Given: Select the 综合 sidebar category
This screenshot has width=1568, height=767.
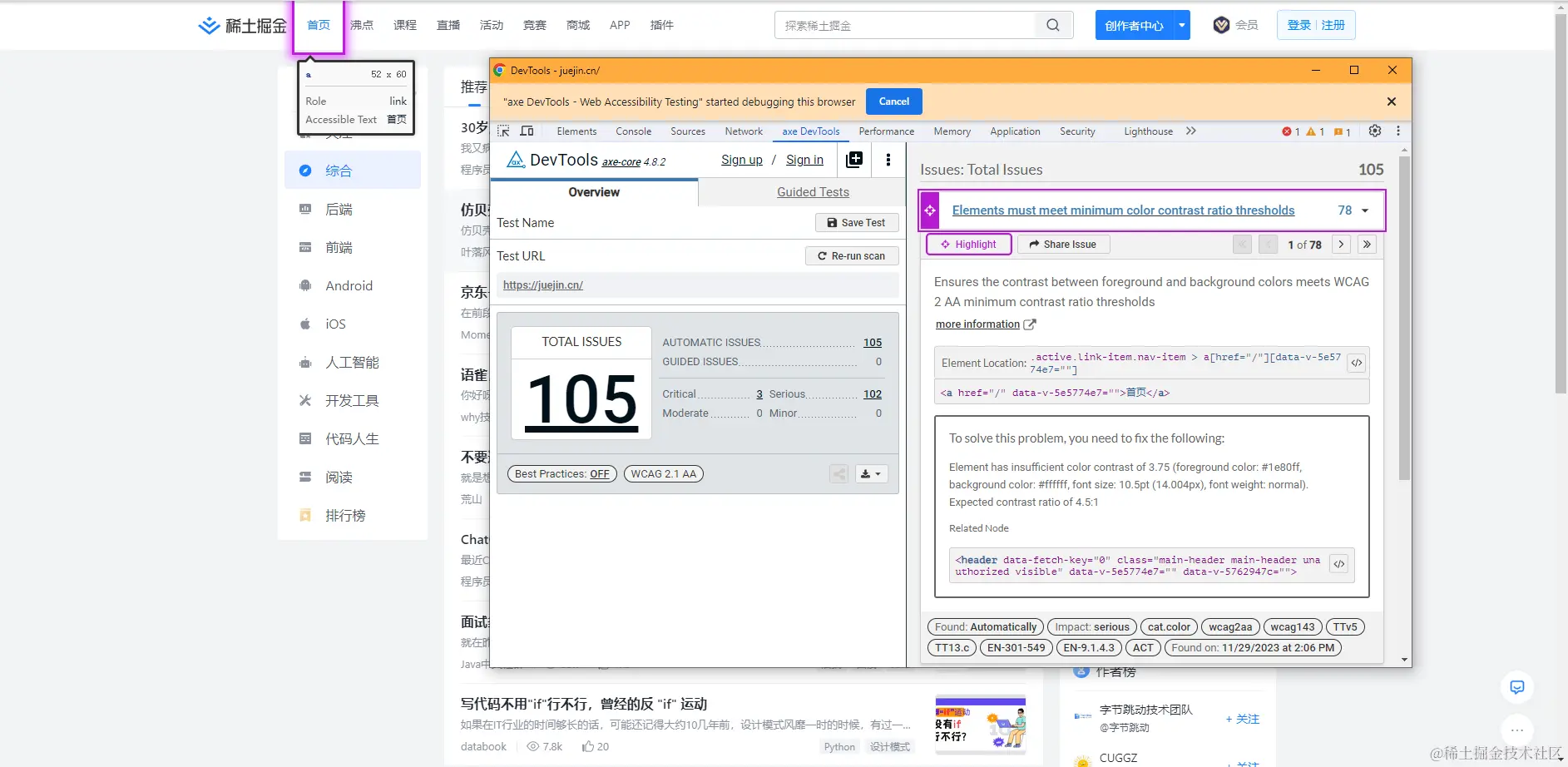Looking at the screenshot, I should 353,171.
